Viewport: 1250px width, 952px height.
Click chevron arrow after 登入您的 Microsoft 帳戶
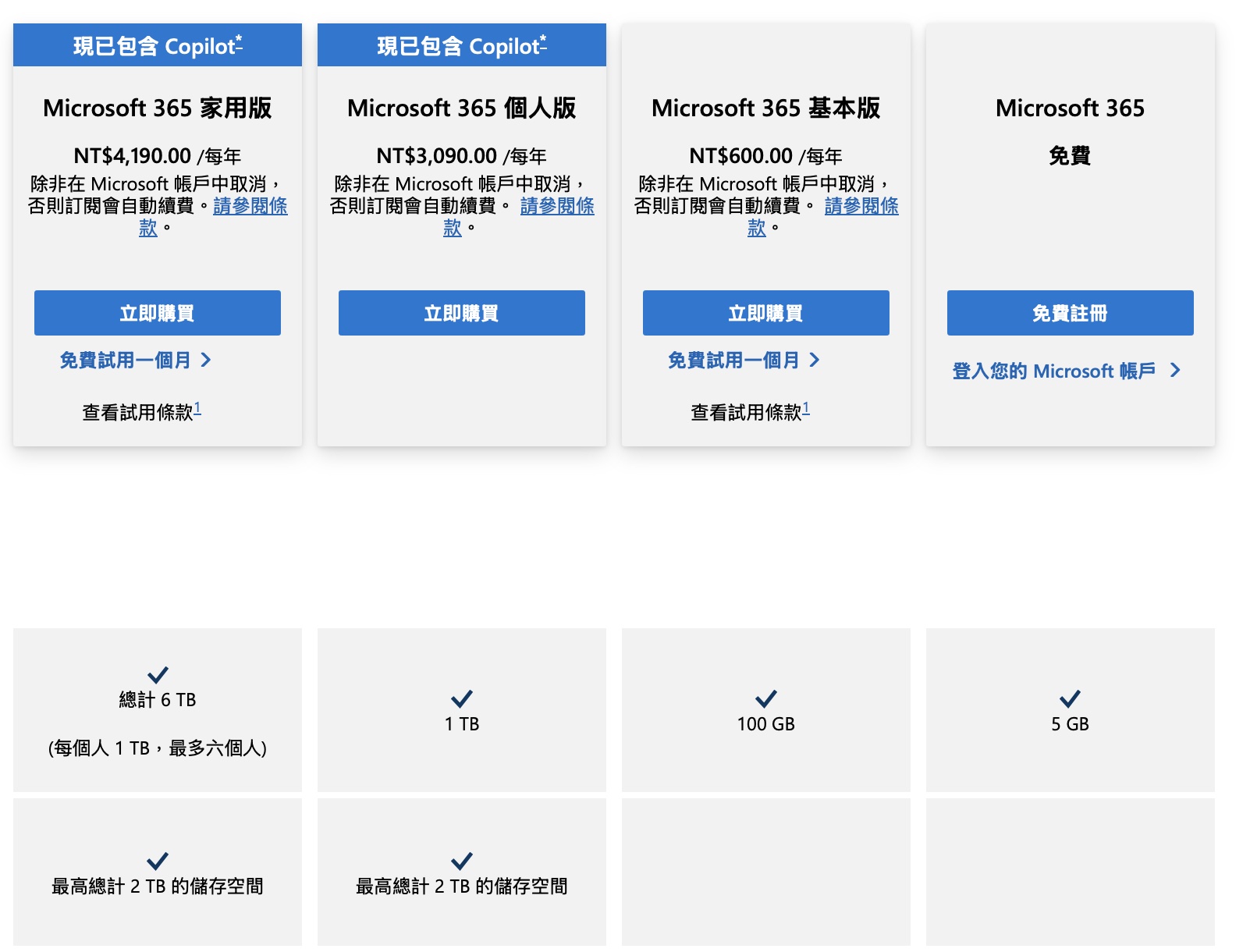(x=1176, y=371)
